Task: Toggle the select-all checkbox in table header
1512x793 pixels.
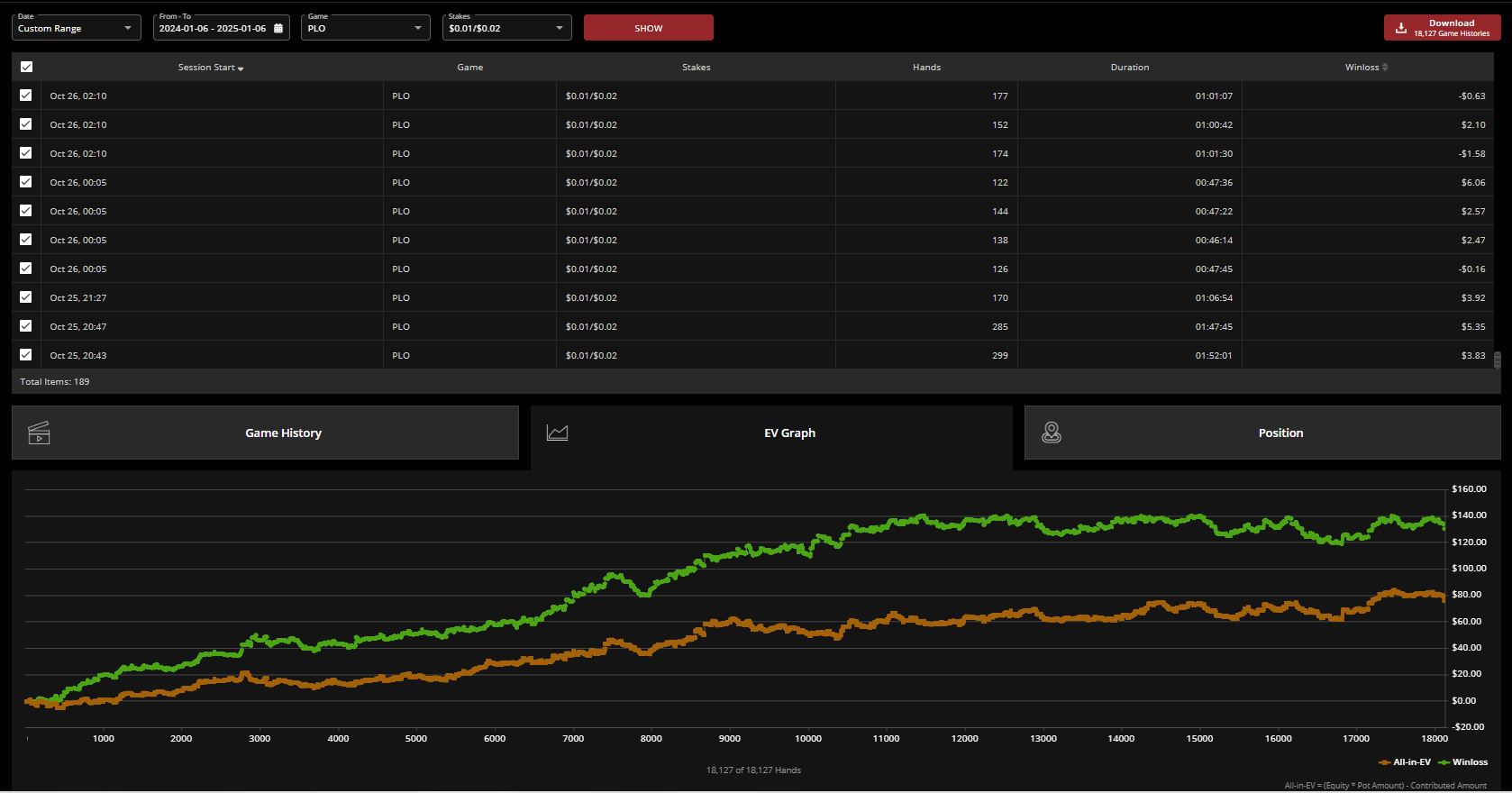Action: [26, 67]
